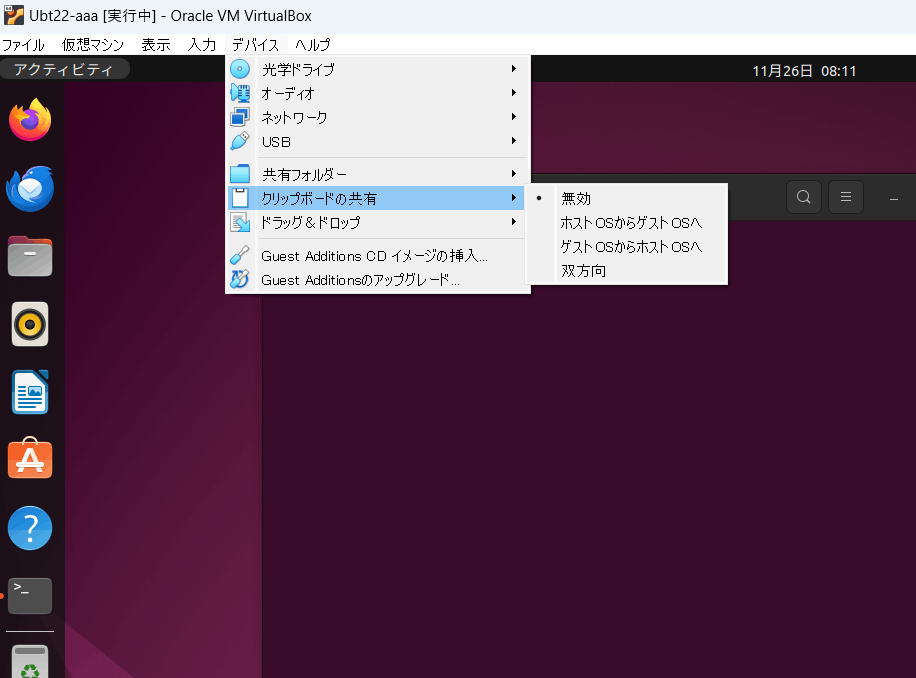Expand the オーディオ submenu arrow
This screenshot has width=916, height=678.
(x=513, y=93)
